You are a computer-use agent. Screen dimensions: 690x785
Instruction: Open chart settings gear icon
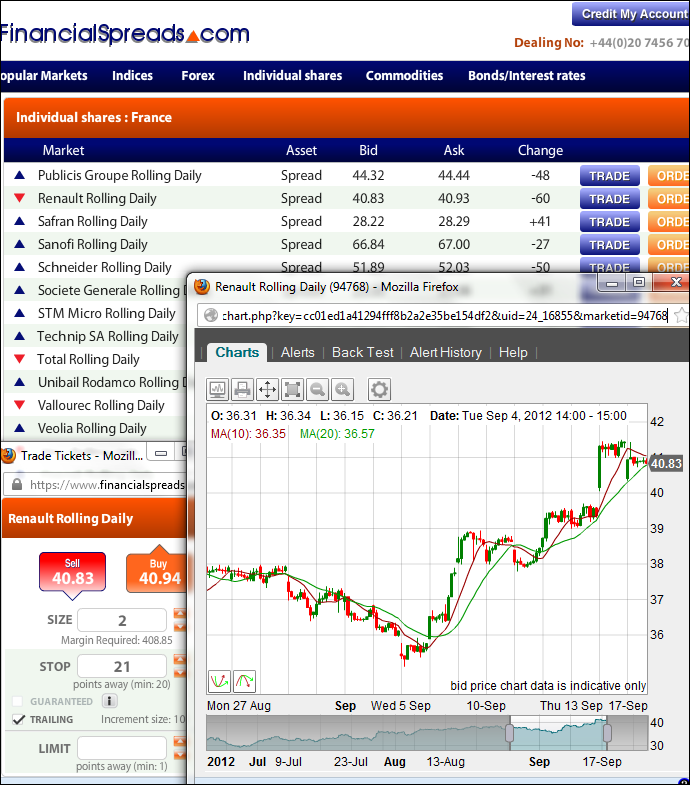tap(379, 389)
